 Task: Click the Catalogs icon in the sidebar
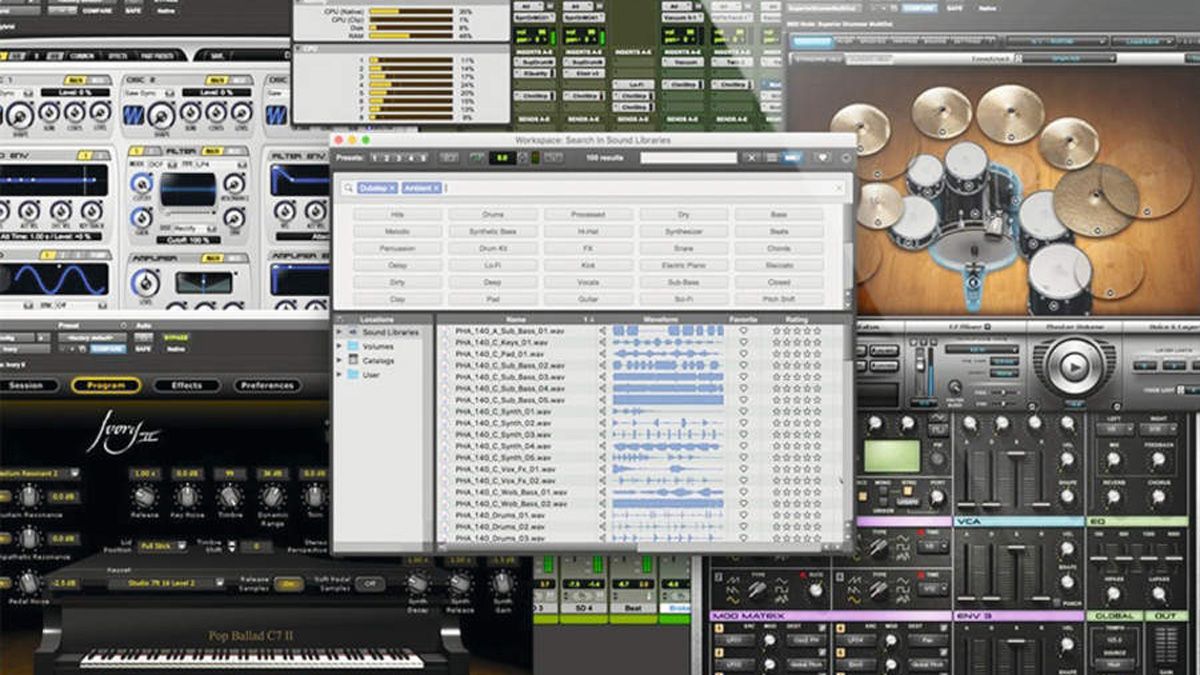[x=353, y=361]
